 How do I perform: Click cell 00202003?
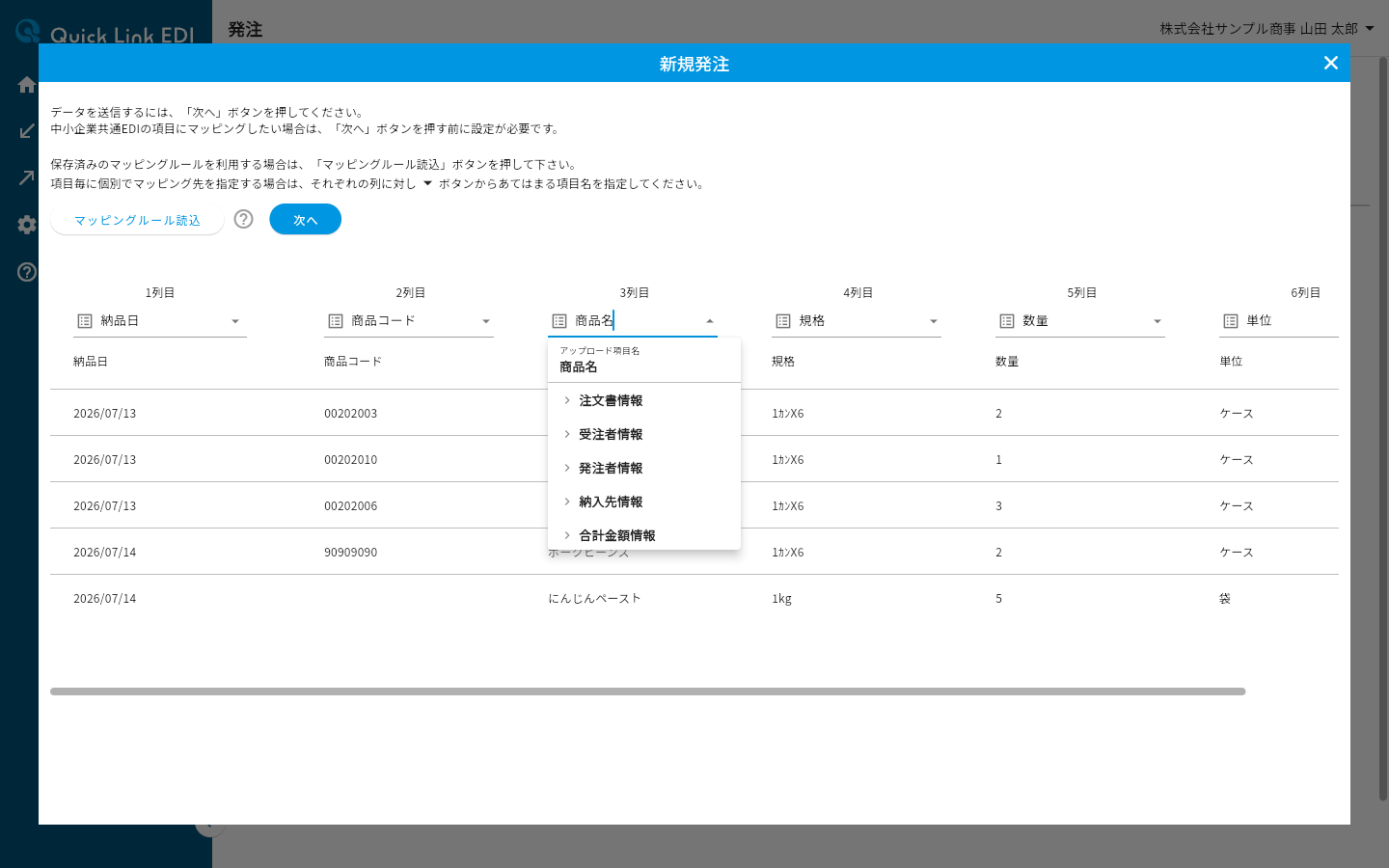pyautogui.click(x=351, y=413)
